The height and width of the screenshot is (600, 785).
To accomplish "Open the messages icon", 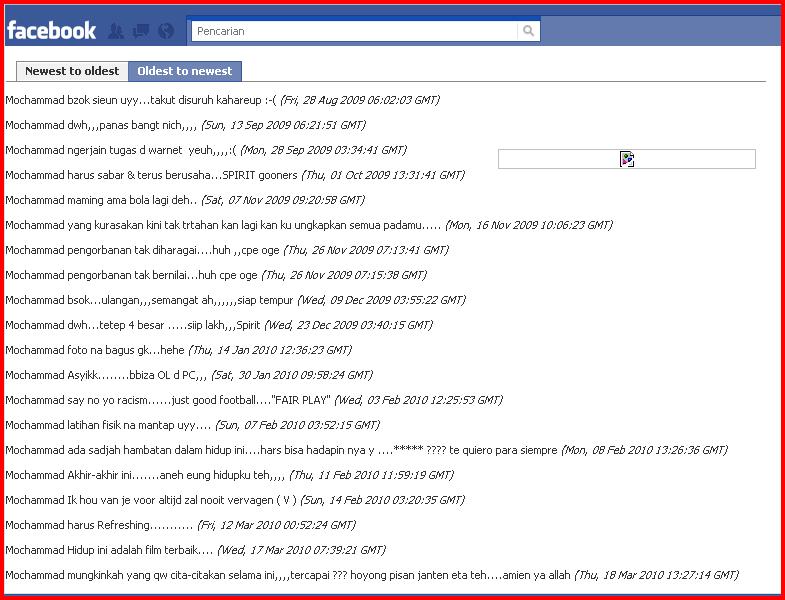I will (x=141, y=31).
